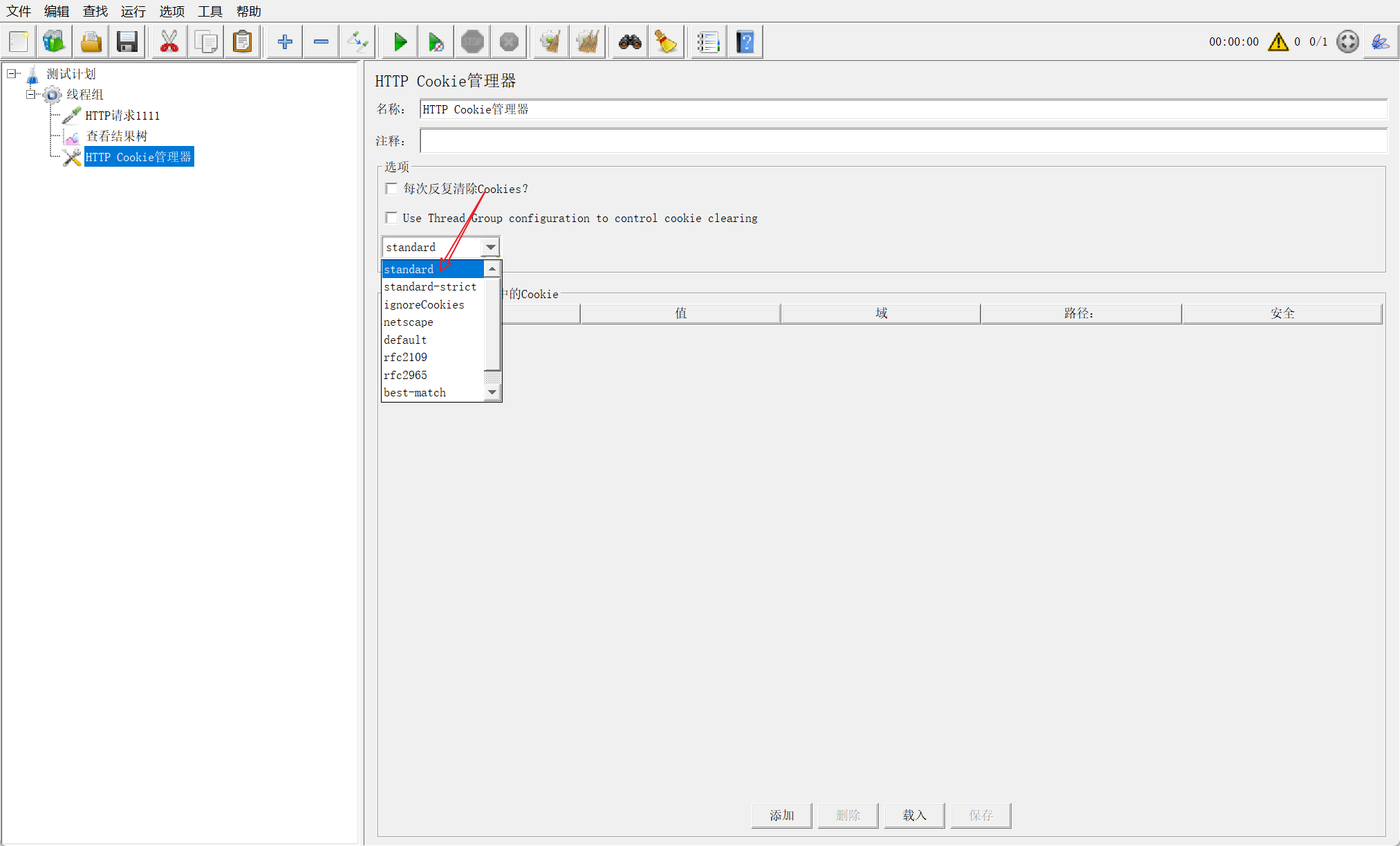Click the warning triangle log icon
The width and height of the screenshot is (1400, 846).
tap(1278, 42)
